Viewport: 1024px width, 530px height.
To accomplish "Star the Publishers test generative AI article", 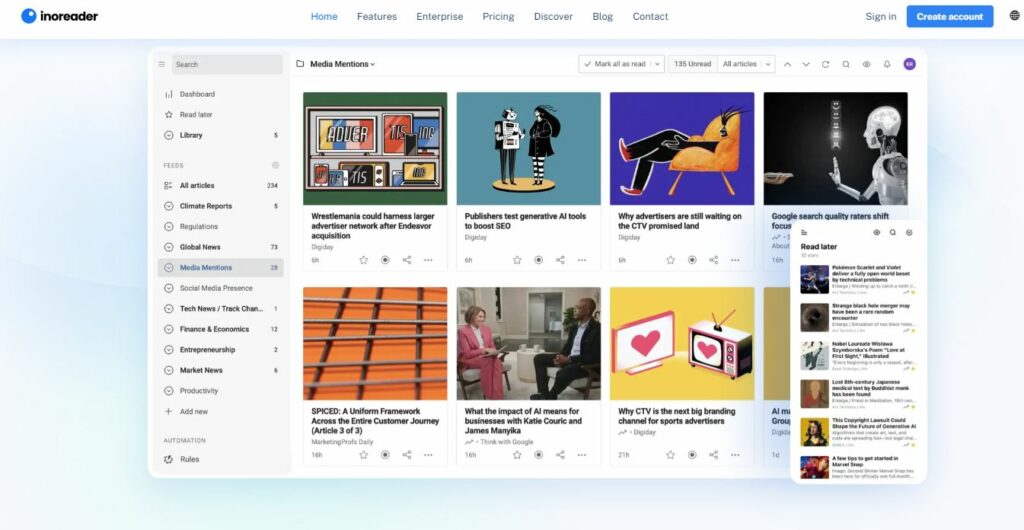I will click(x=517, y=260).
